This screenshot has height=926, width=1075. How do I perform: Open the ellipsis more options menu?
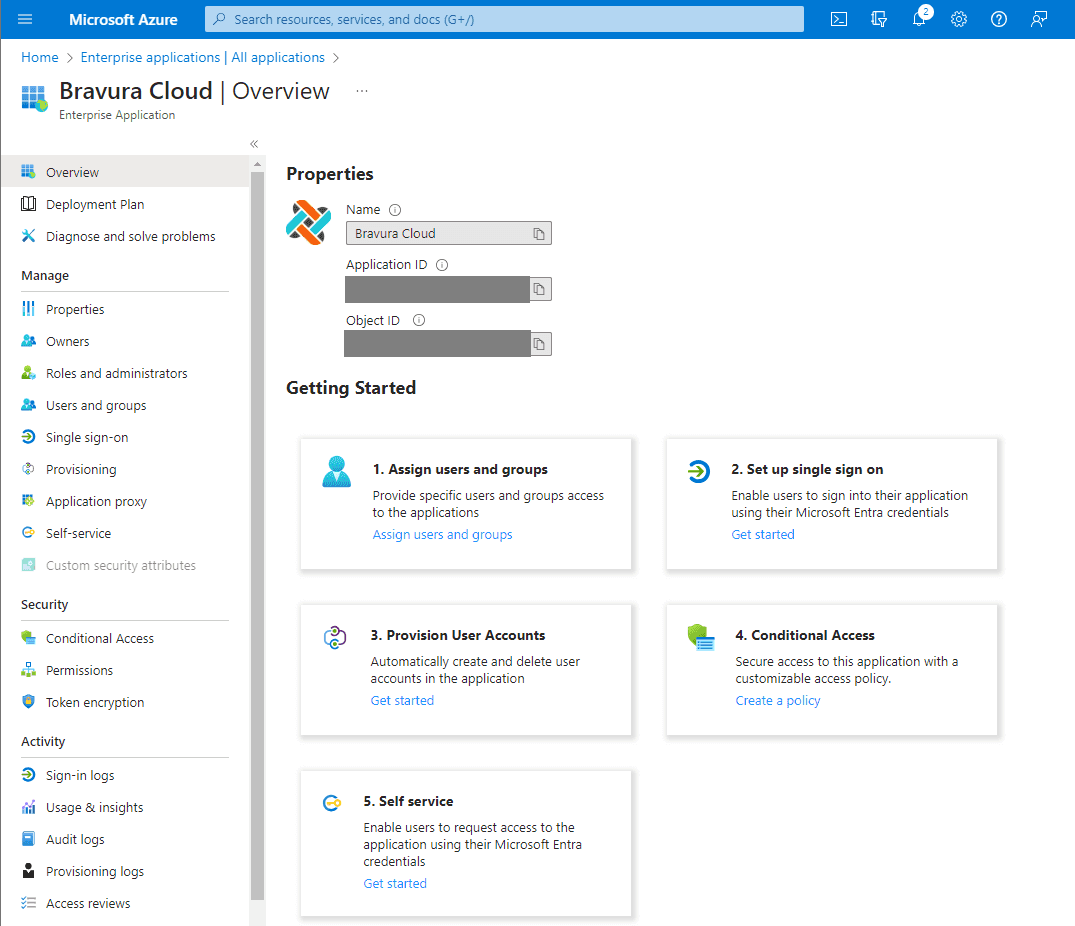coord(362,91)
